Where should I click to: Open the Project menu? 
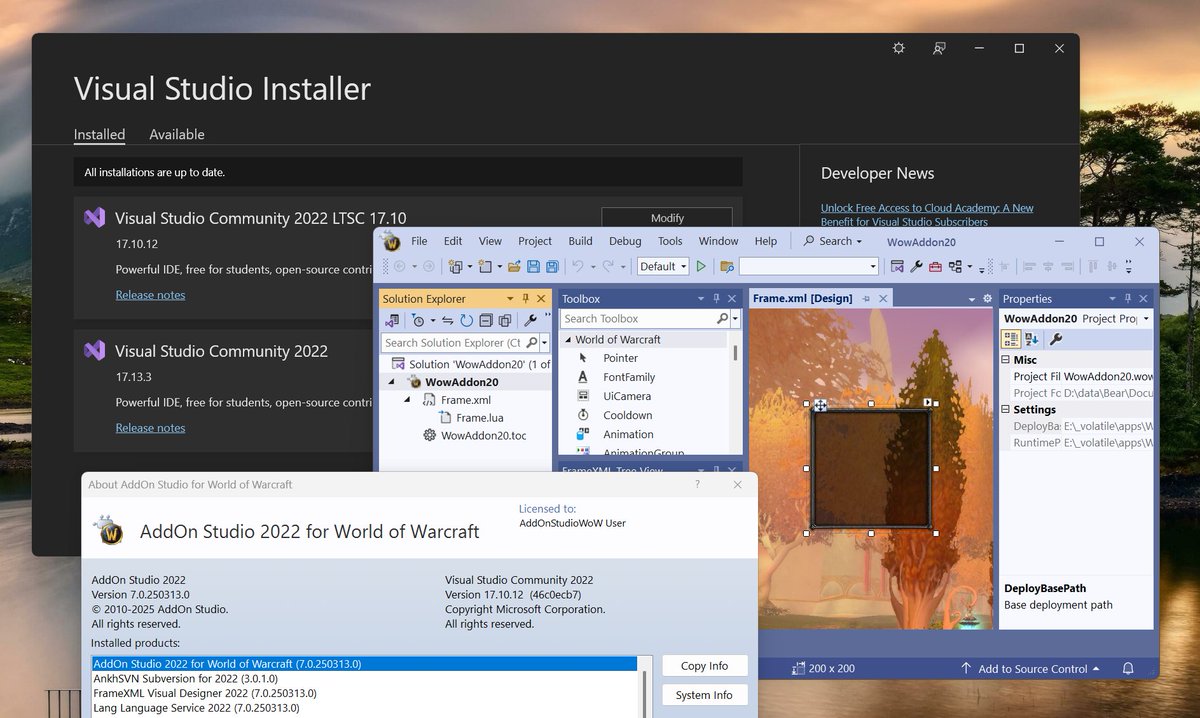[535, 241]
